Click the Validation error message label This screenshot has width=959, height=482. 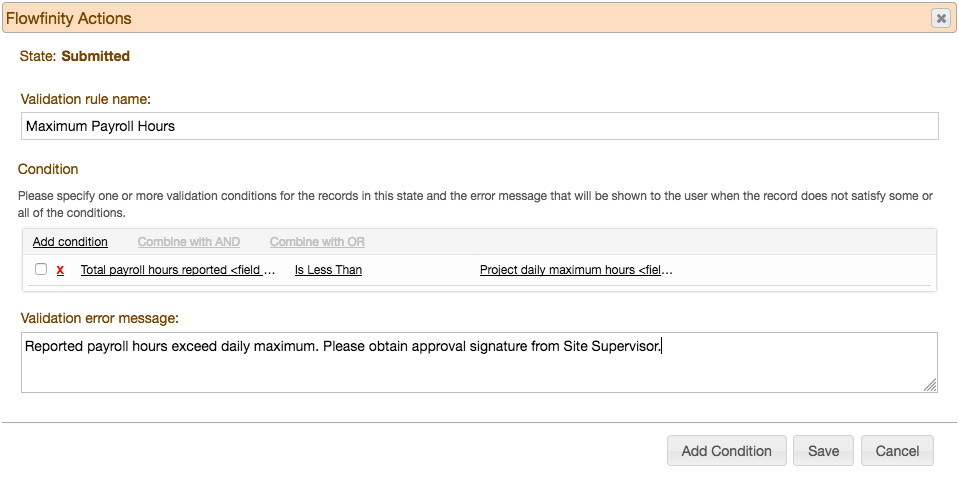99,318
